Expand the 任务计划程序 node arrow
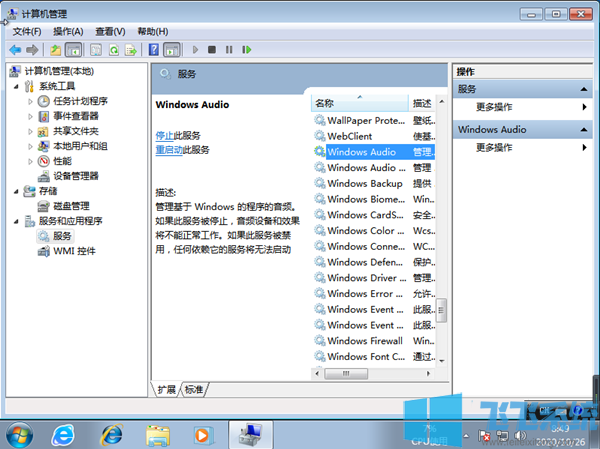This screenshot has height=449, width=600. (30, 101)
